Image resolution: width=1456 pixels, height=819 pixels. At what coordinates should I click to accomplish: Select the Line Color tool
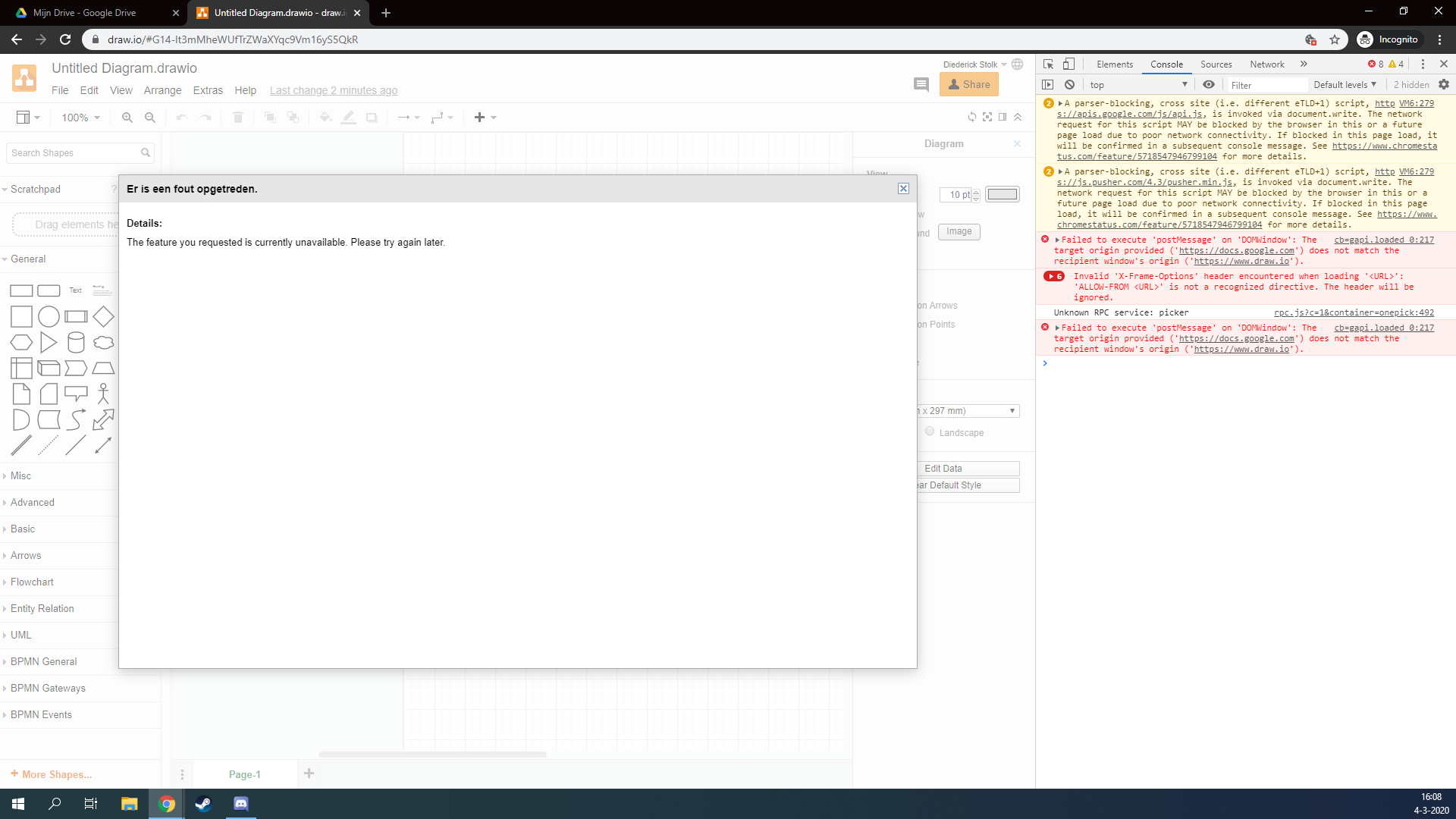[348, 118]
